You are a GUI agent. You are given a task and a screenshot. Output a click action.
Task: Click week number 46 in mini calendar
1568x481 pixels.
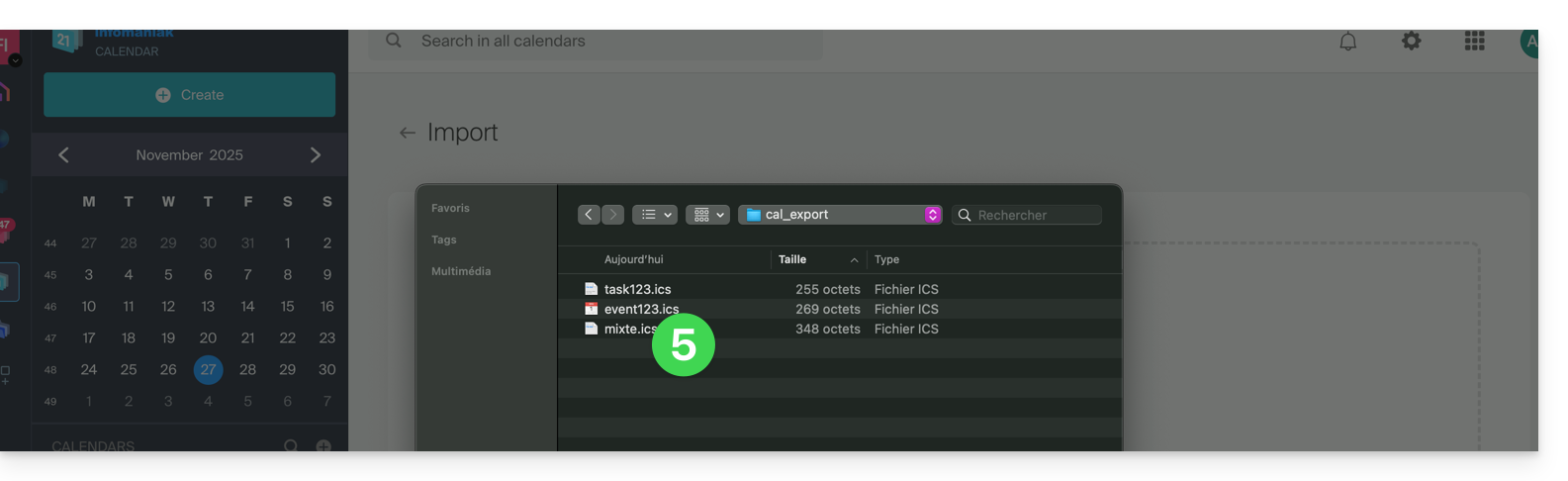pyautogui.click(x=50, y=307)
